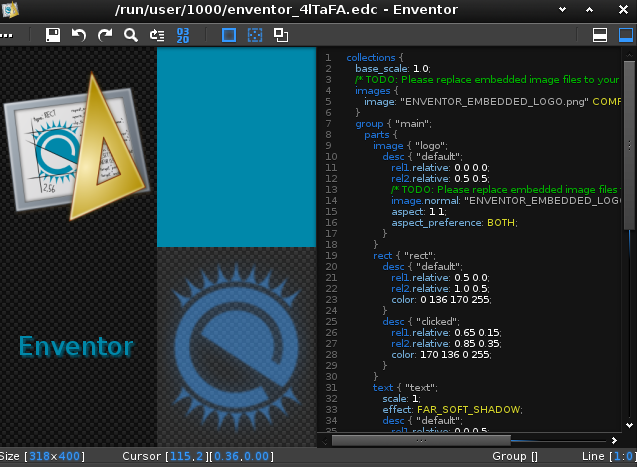Minimize window with down-arrow title button

pos(563,10)
